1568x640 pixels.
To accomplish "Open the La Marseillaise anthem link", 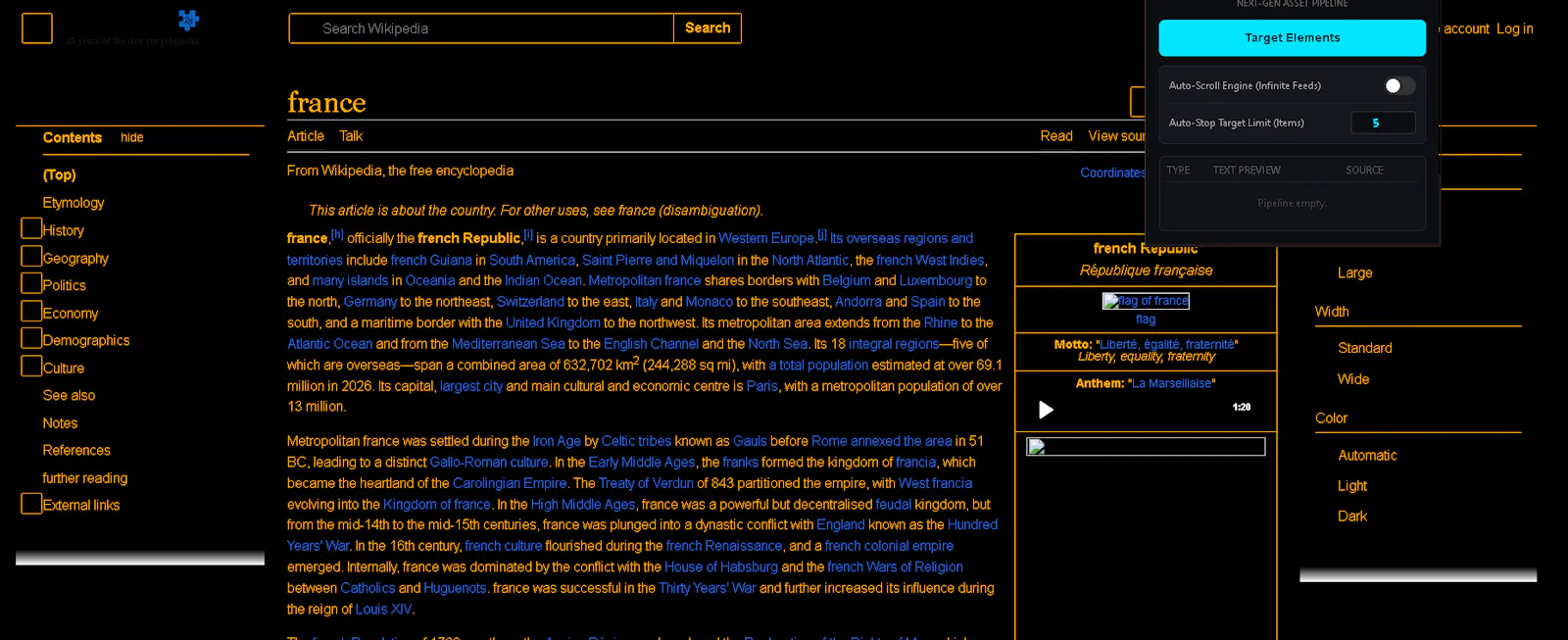I will (1172, 383).
